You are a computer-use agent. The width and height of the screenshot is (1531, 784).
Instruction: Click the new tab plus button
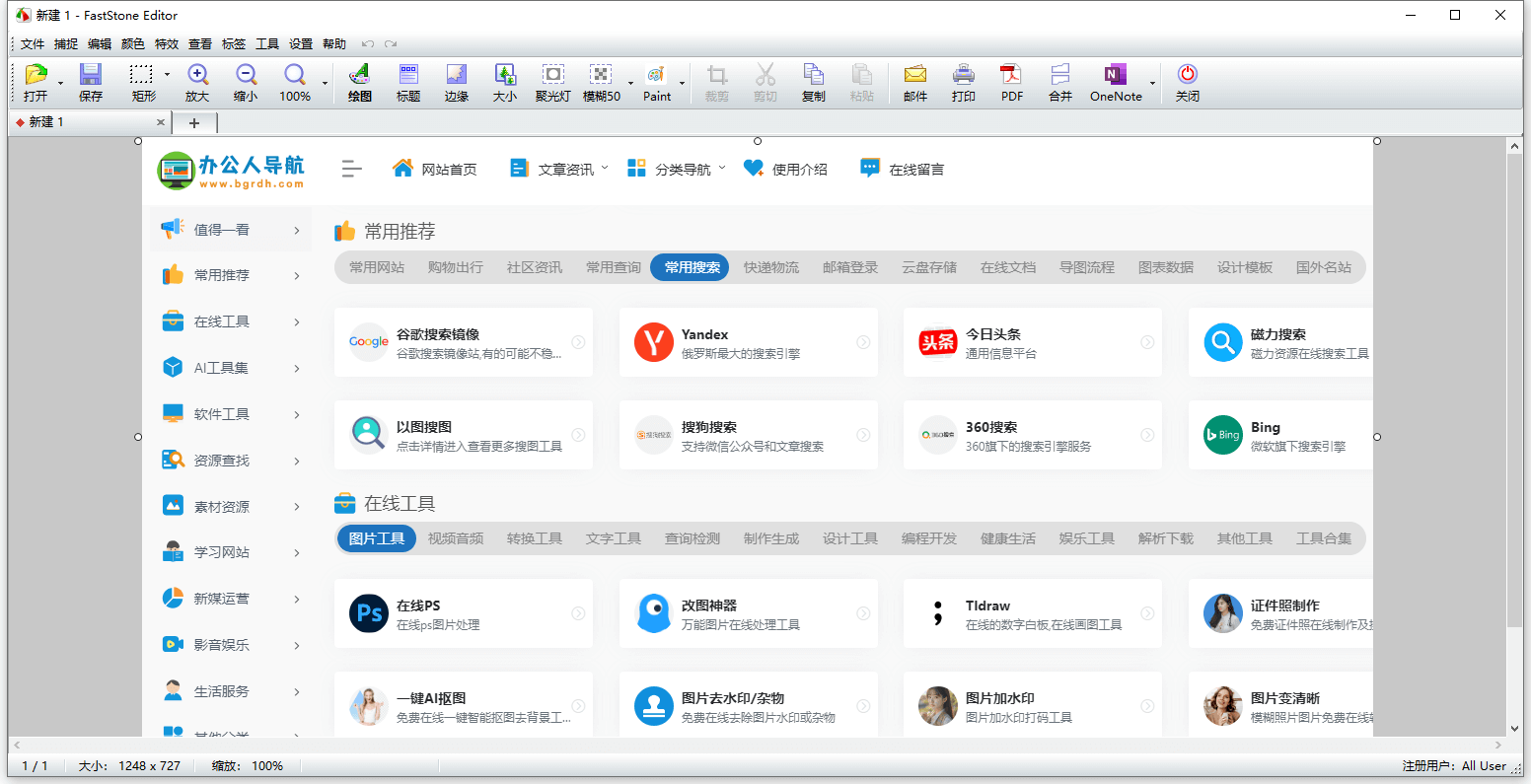click(194, 123)
